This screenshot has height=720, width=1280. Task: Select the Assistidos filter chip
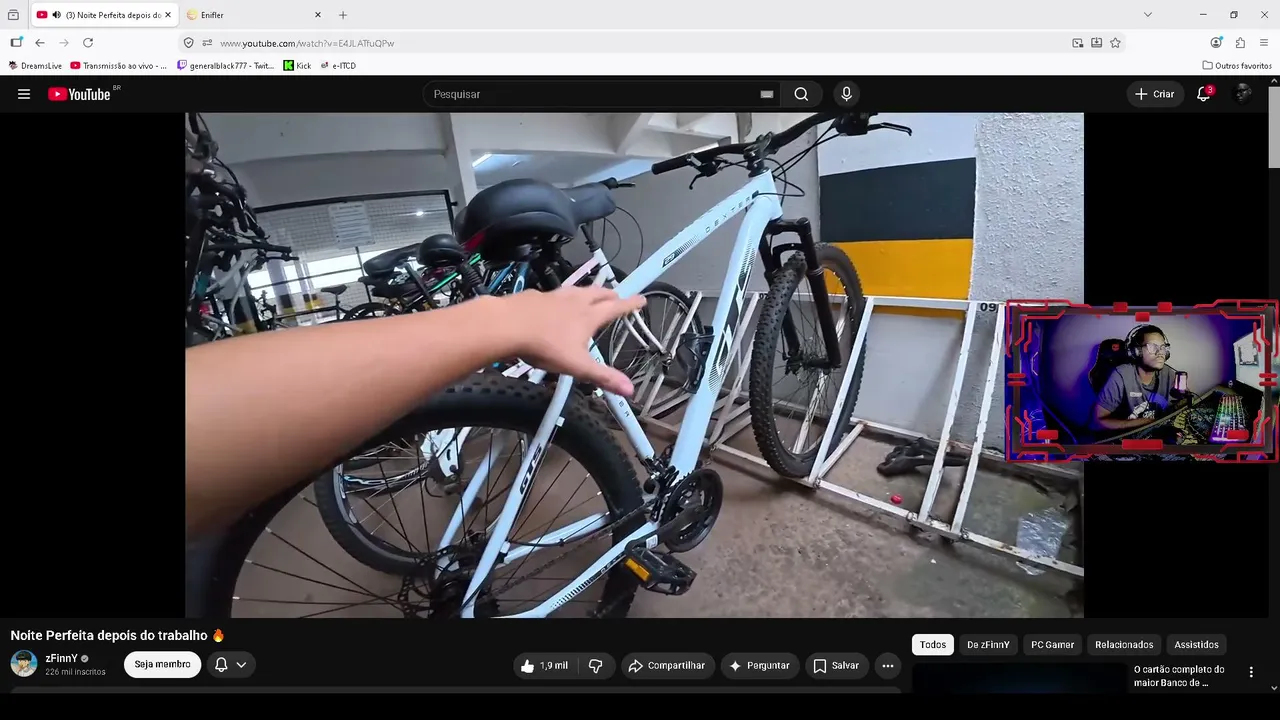coord(1196,645)
